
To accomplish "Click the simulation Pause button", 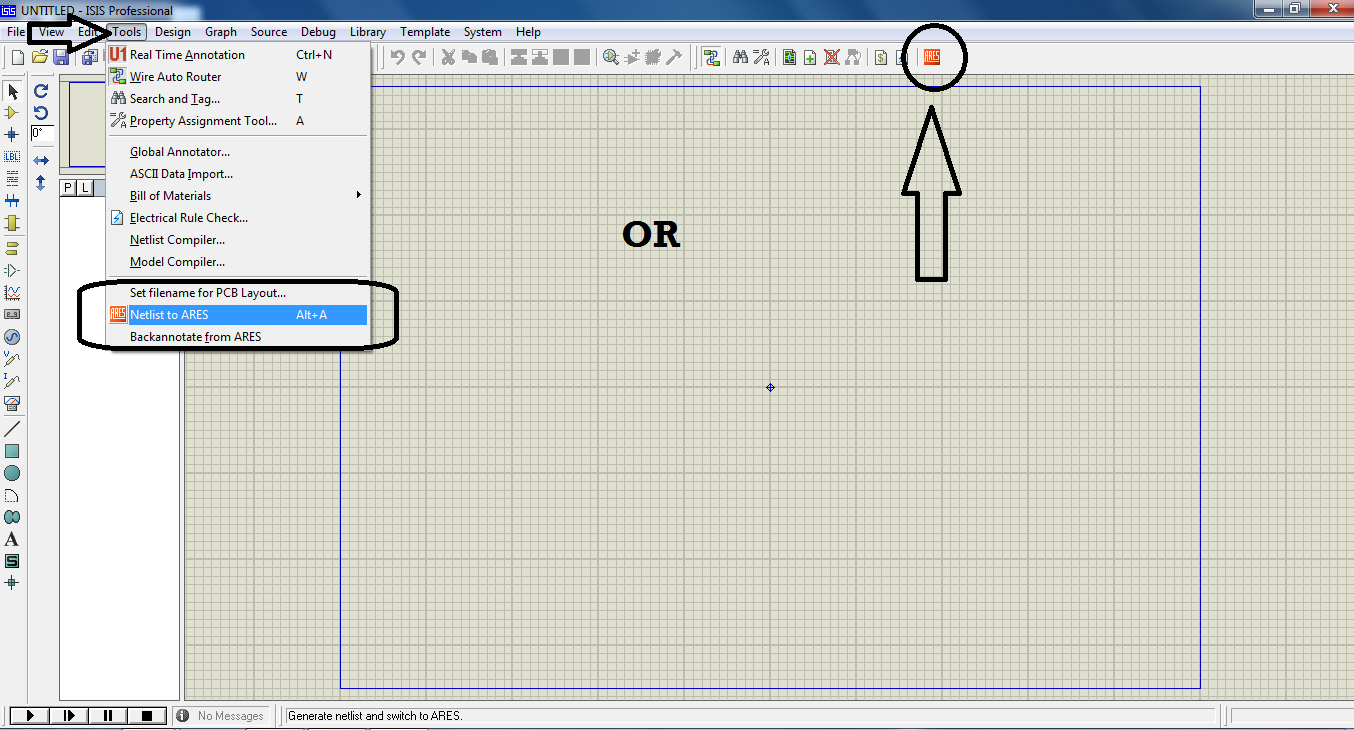I will (107, 715).
